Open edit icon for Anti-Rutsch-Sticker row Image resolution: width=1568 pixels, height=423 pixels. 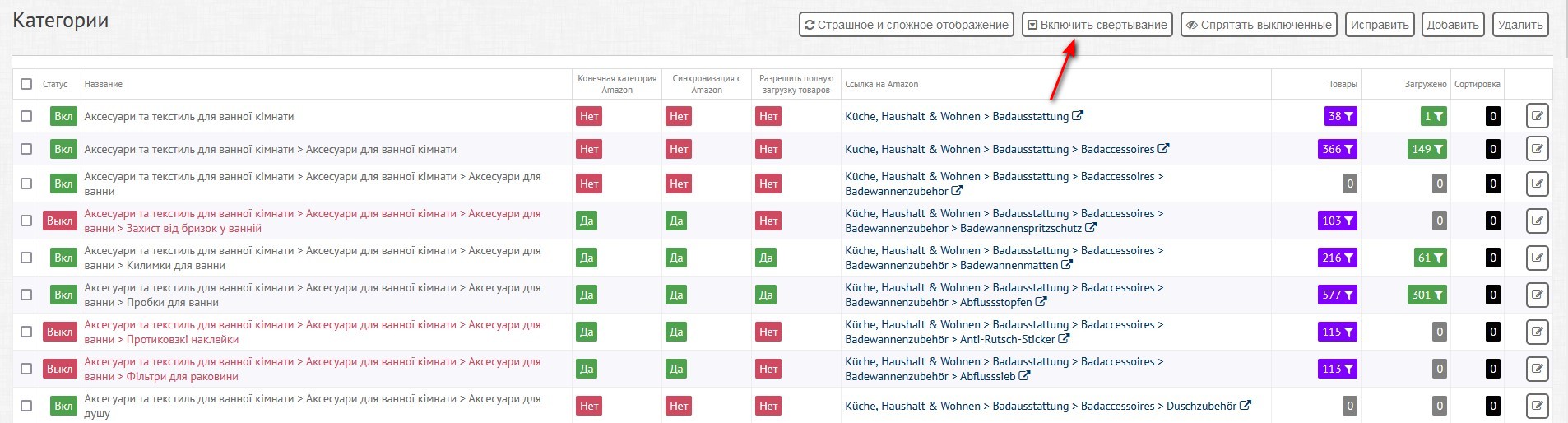pos(1537,332)
